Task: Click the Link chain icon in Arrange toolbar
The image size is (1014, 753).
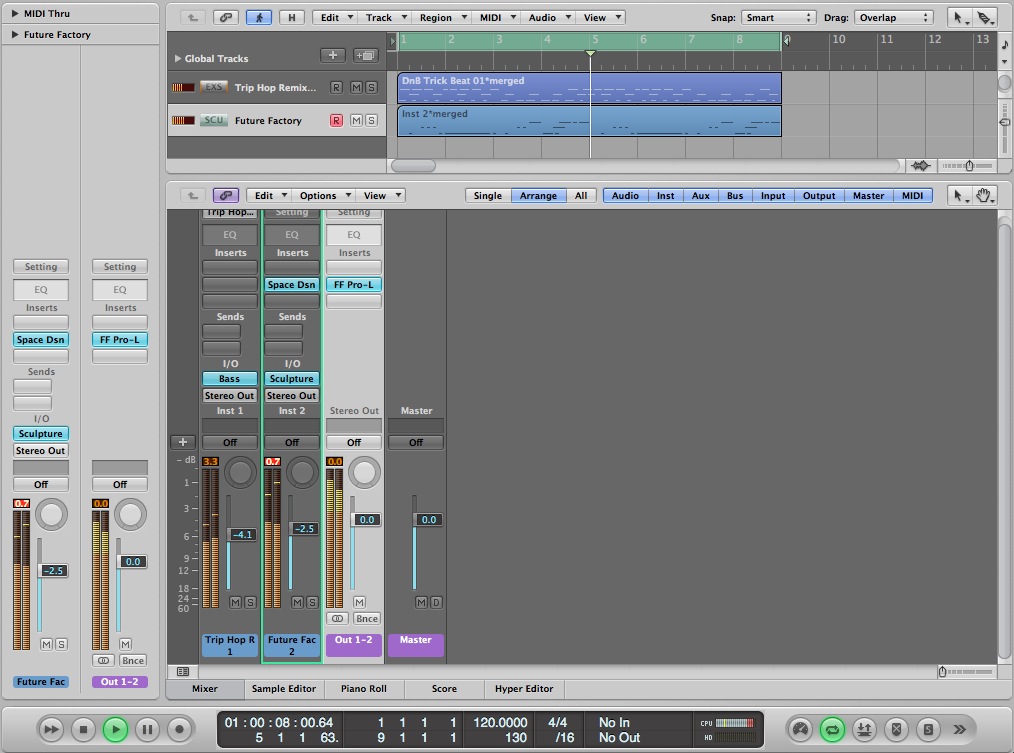Action: 227,17
